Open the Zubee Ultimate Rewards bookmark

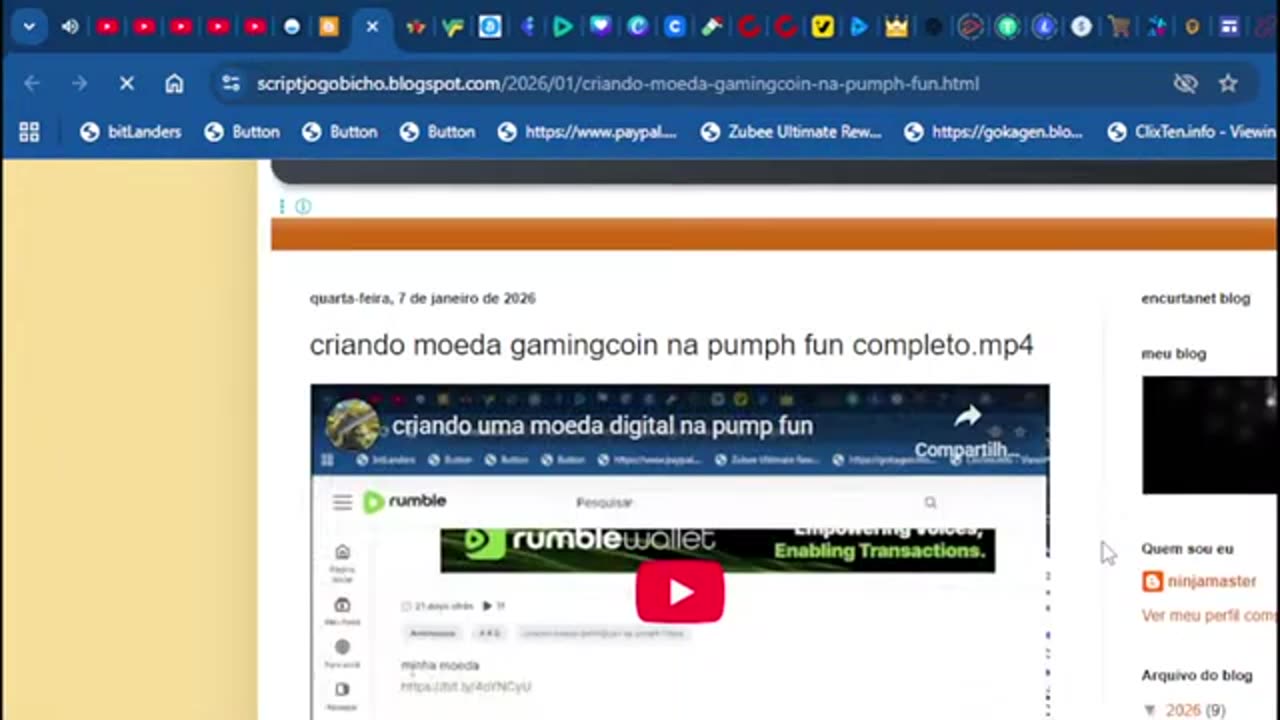[791, 132]
